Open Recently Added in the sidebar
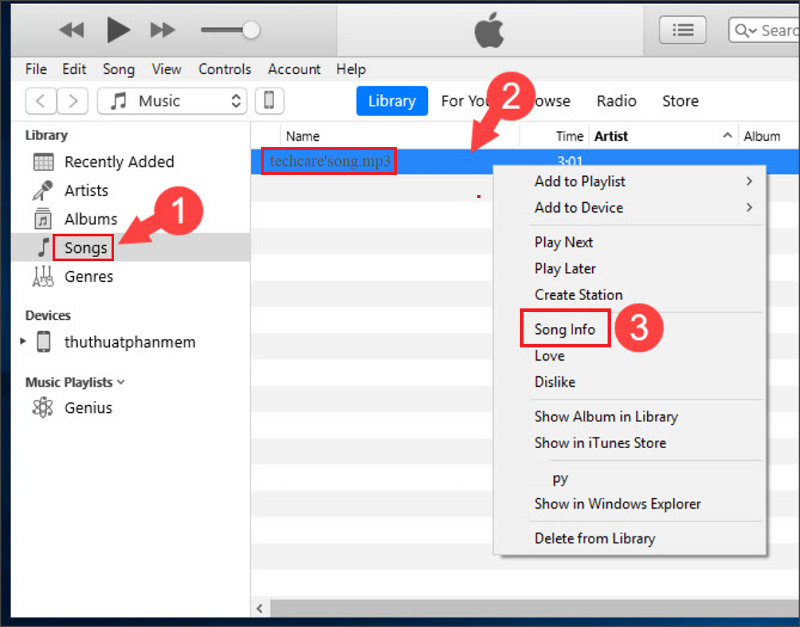 pos(118,162)
